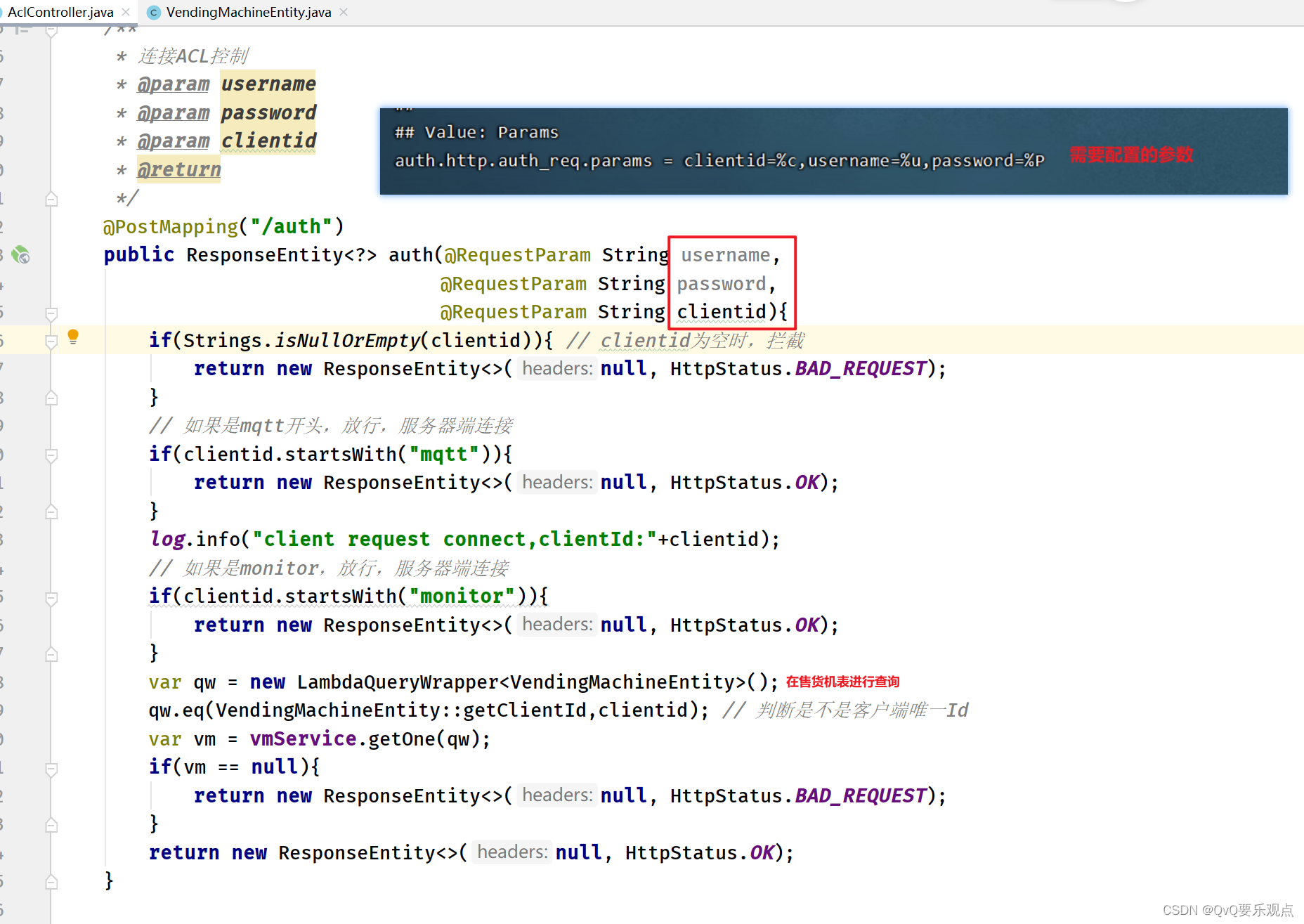This screenshot has width=1304, height=924.
Task: Click the class icon on VendingMachineEntity.java tab
Action: [x=154, y=12]
